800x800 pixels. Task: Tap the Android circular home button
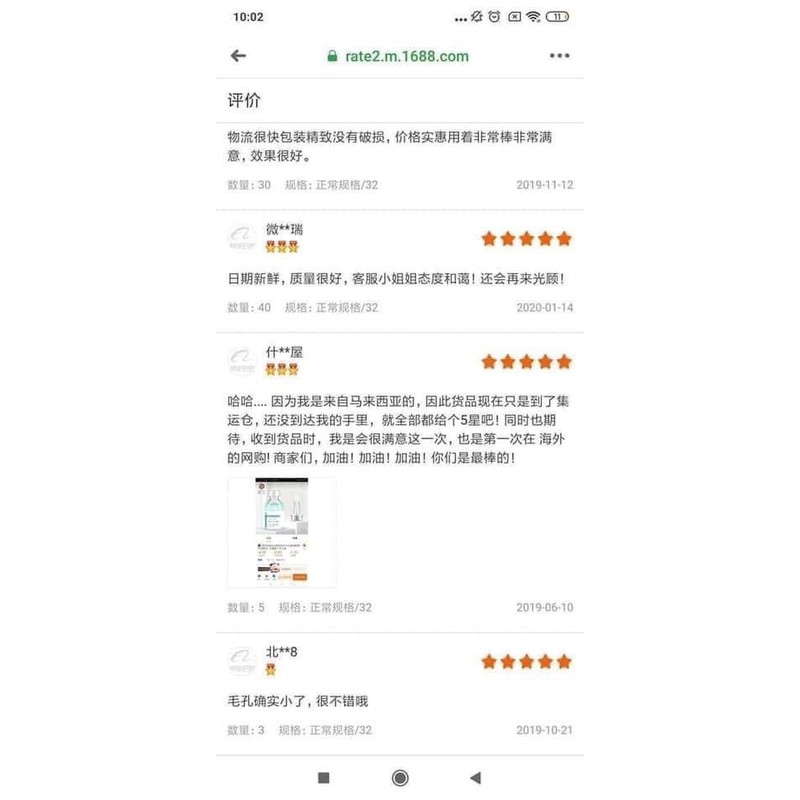[x=400, y=778]
